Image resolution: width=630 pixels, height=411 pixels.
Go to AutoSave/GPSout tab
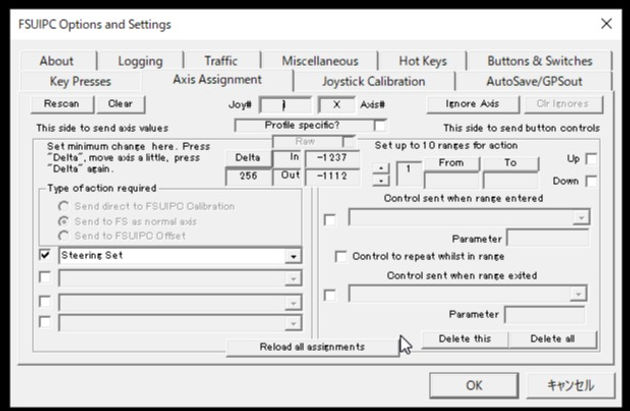point(534,82)
